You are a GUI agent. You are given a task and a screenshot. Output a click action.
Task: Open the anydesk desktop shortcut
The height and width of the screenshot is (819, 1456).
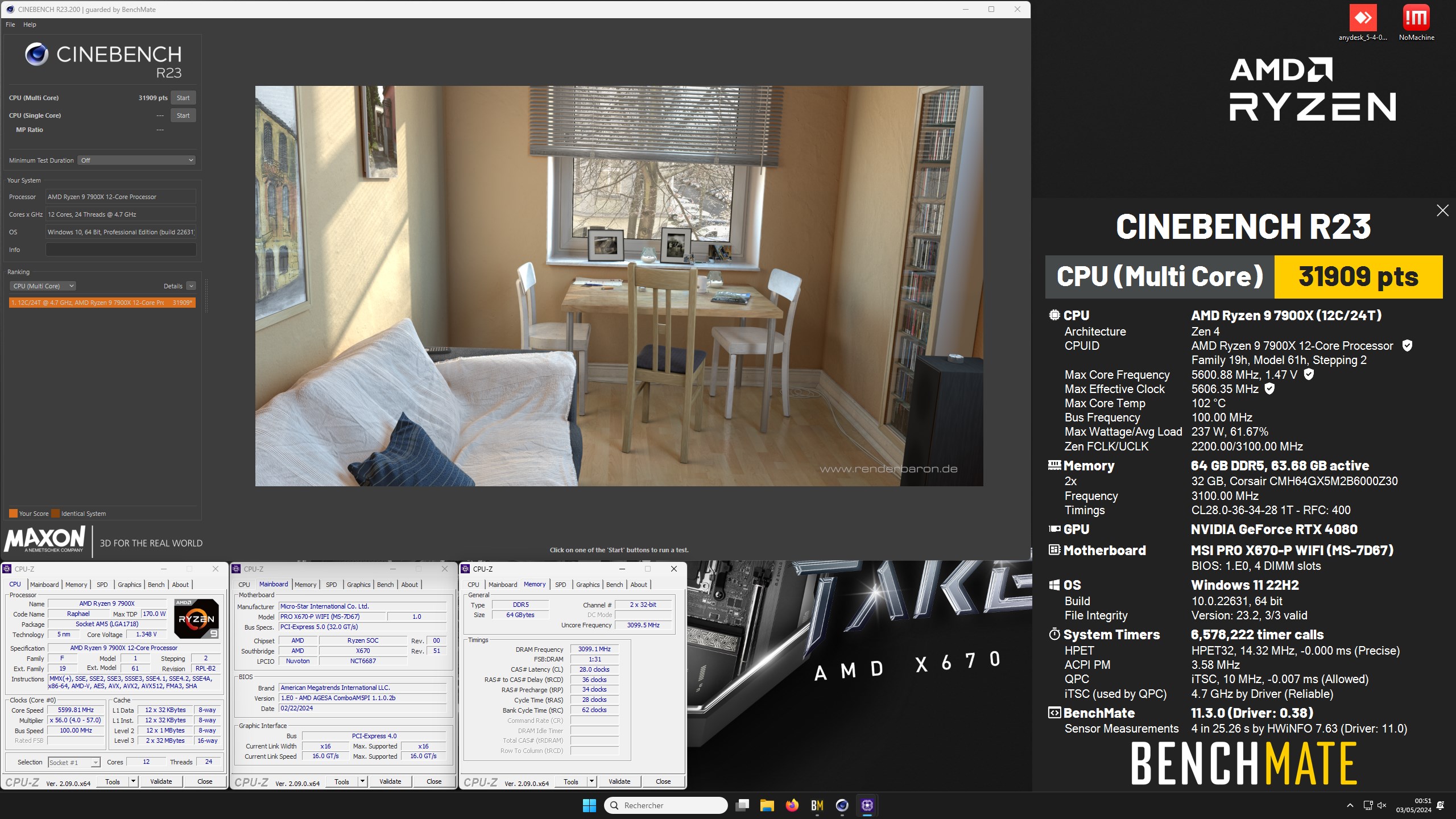1363,23
